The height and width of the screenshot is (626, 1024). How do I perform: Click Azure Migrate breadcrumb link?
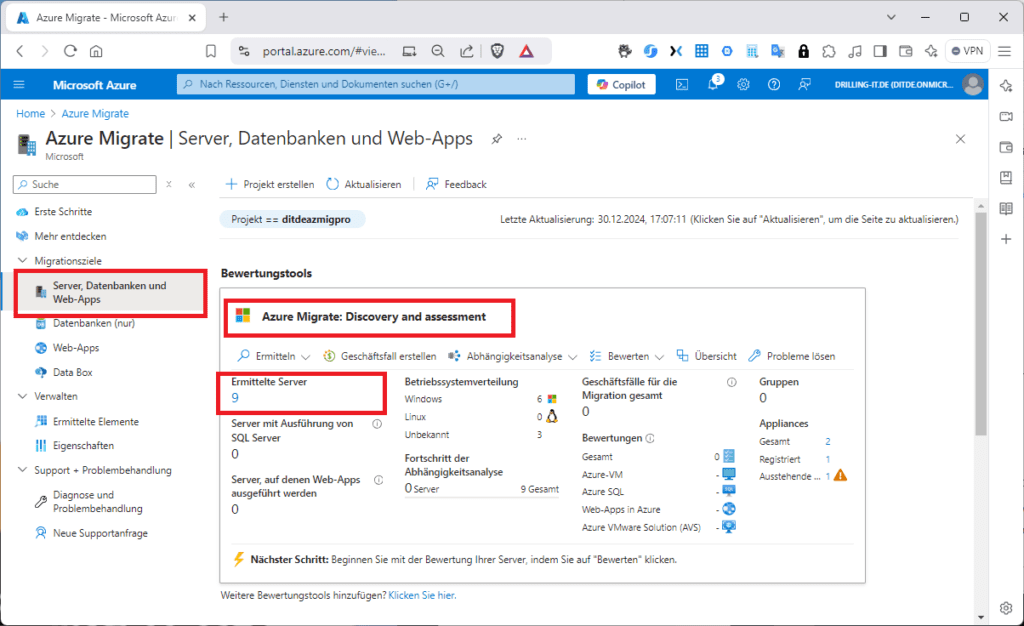point(95,114)
